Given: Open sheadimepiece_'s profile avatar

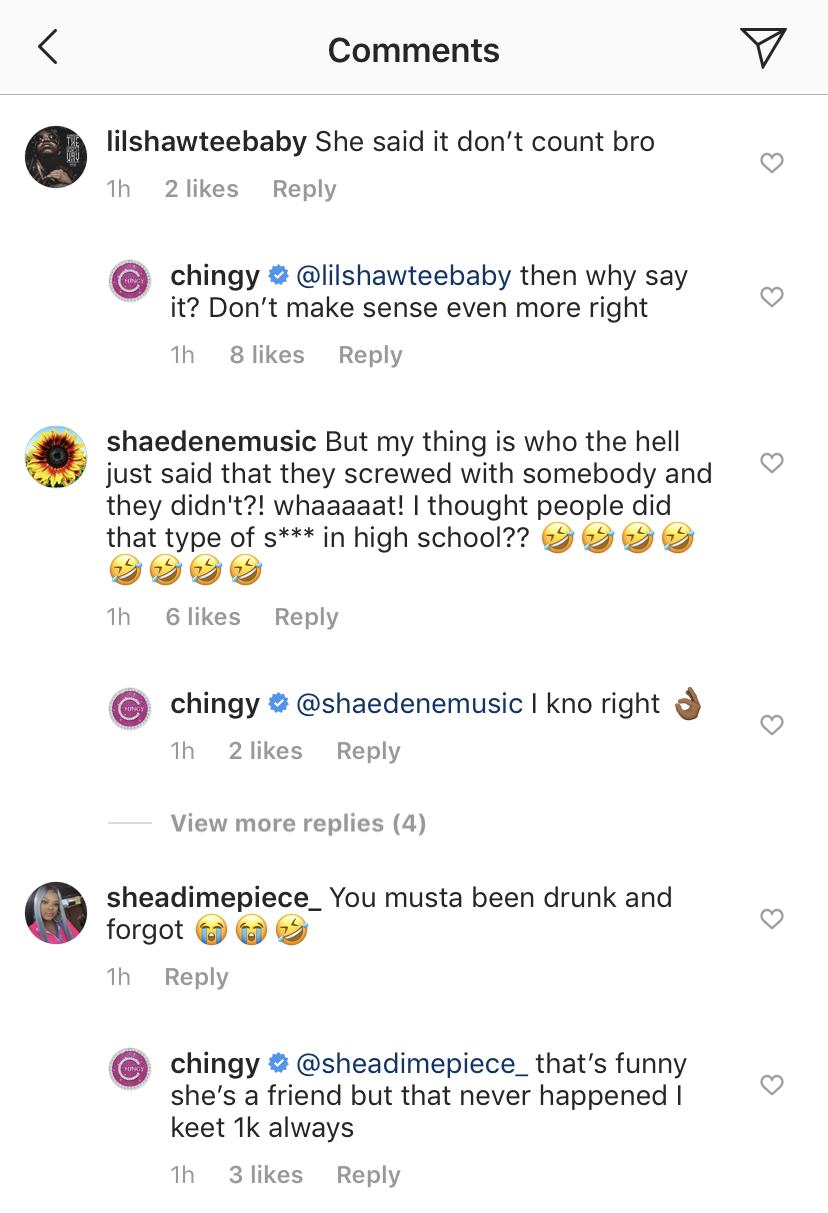Looking at the screenshot, I should point(56,913).
